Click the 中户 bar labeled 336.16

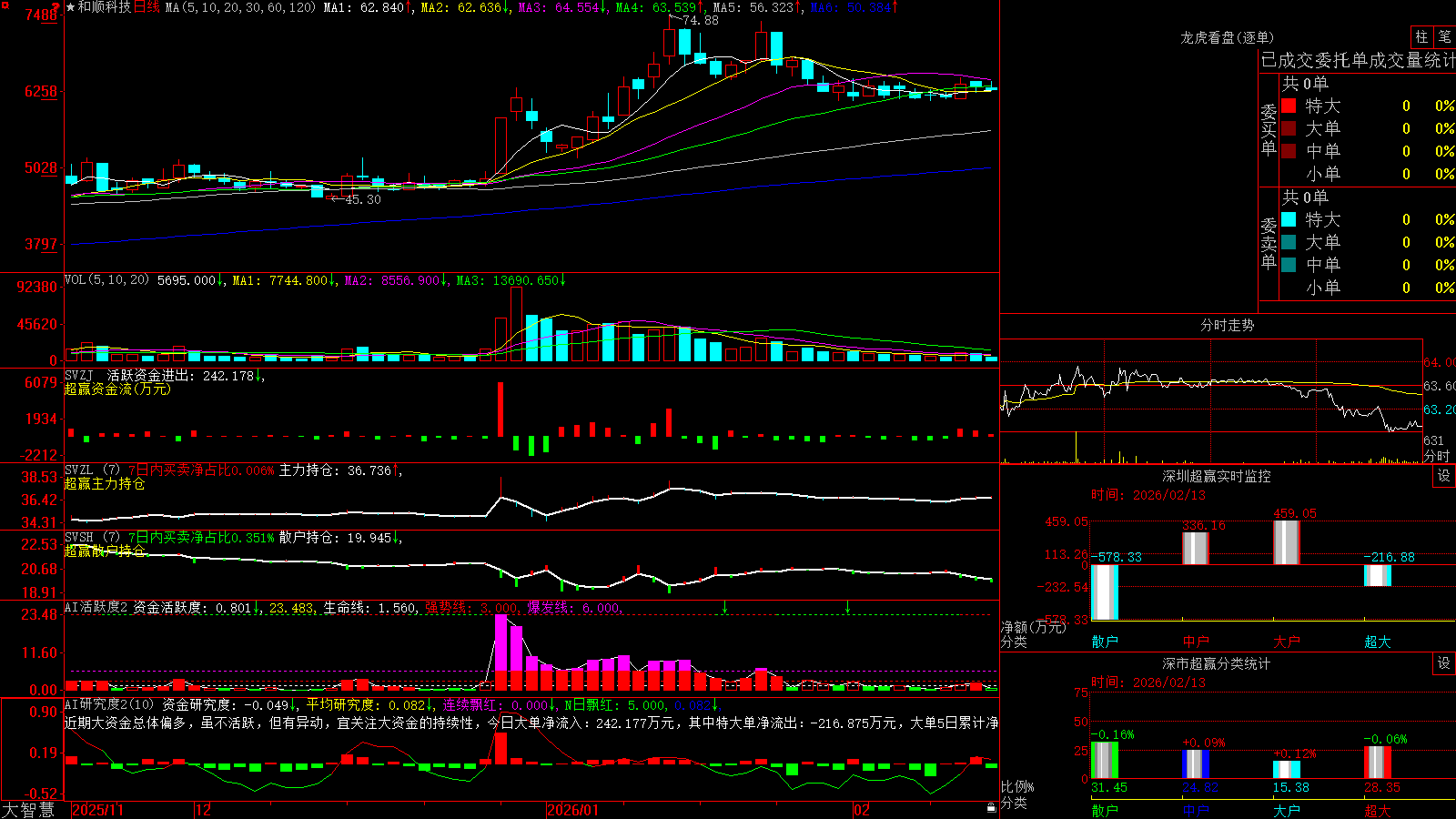(x=1196, y=549)
